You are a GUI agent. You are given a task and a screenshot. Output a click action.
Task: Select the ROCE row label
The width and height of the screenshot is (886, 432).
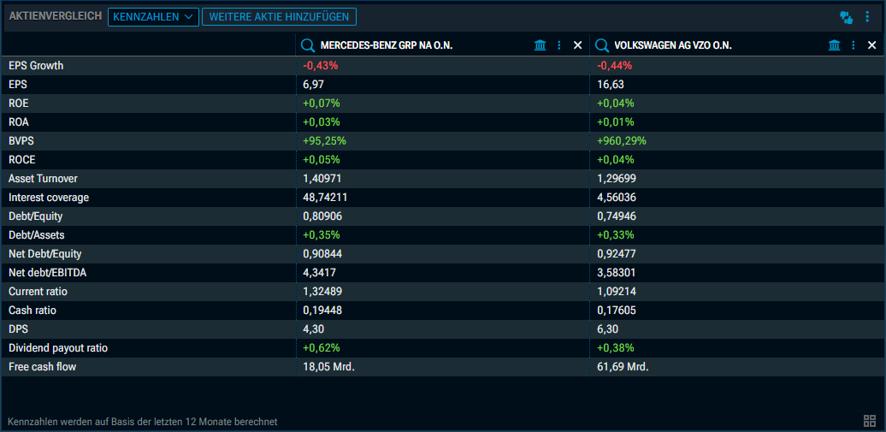[x=21, y=160]
